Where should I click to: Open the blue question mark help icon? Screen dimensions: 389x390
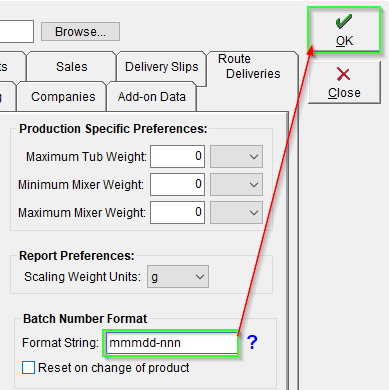point(252,342)
